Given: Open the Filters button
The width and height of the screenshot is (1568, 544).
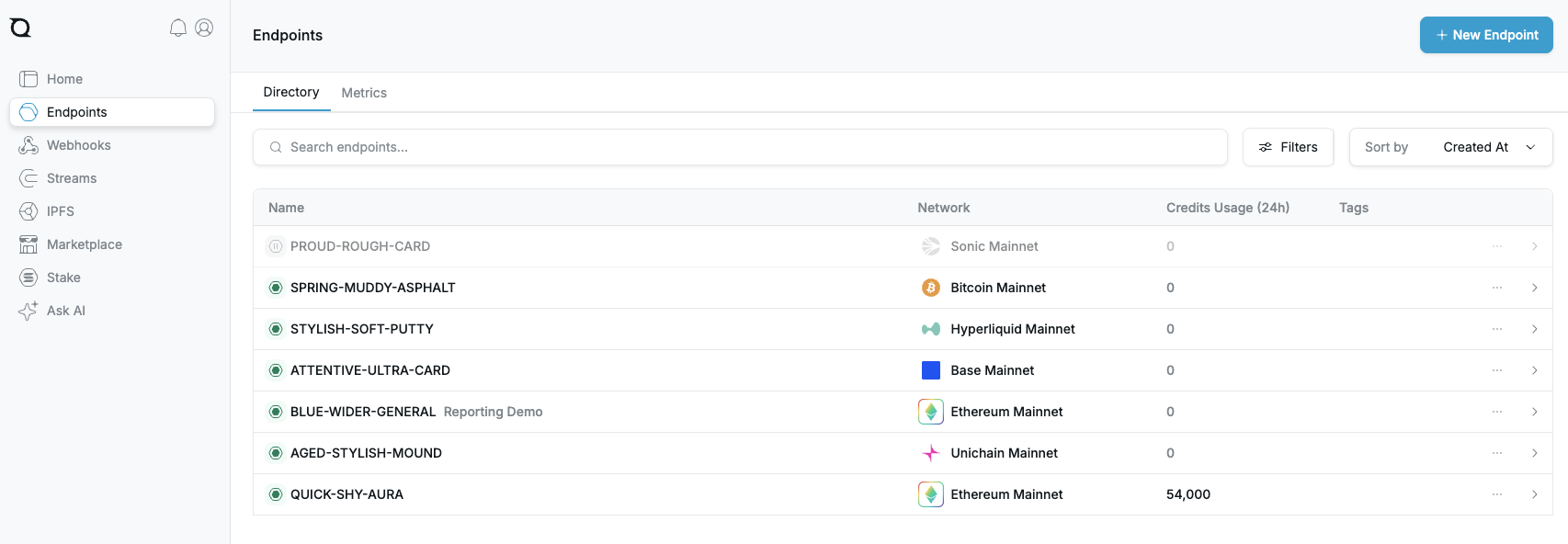Looking at the screenshot, I should (x=1288, y=147).
